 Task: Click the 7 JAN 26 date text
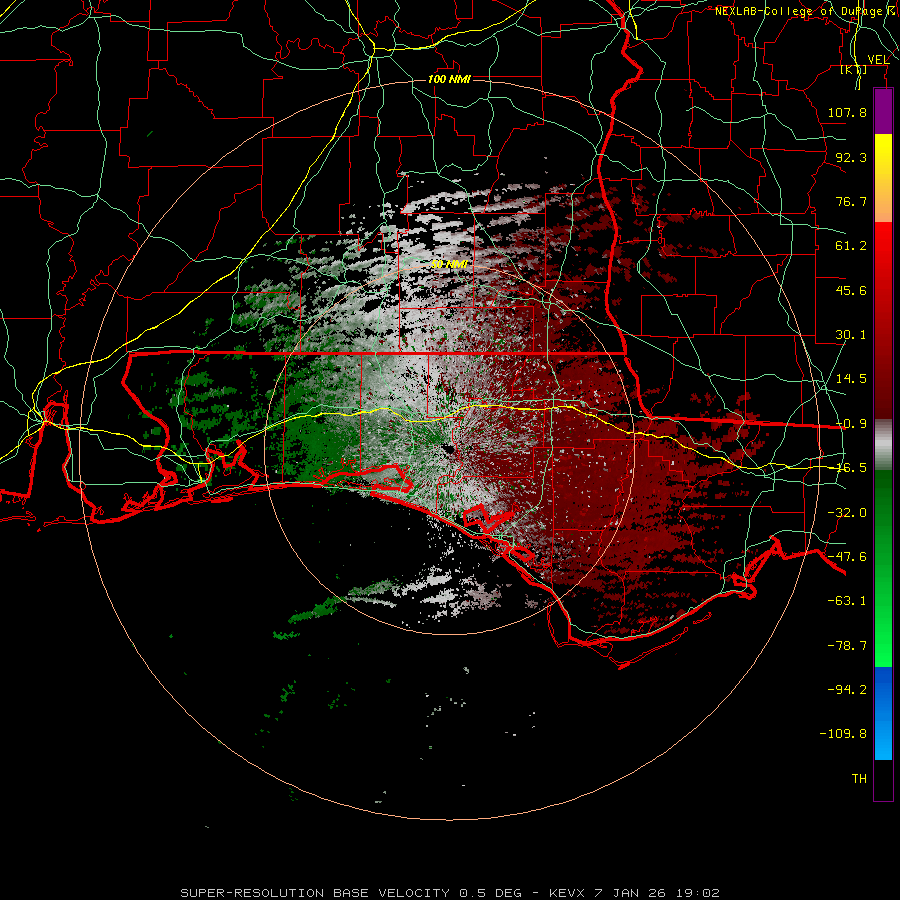pos(630,893)
